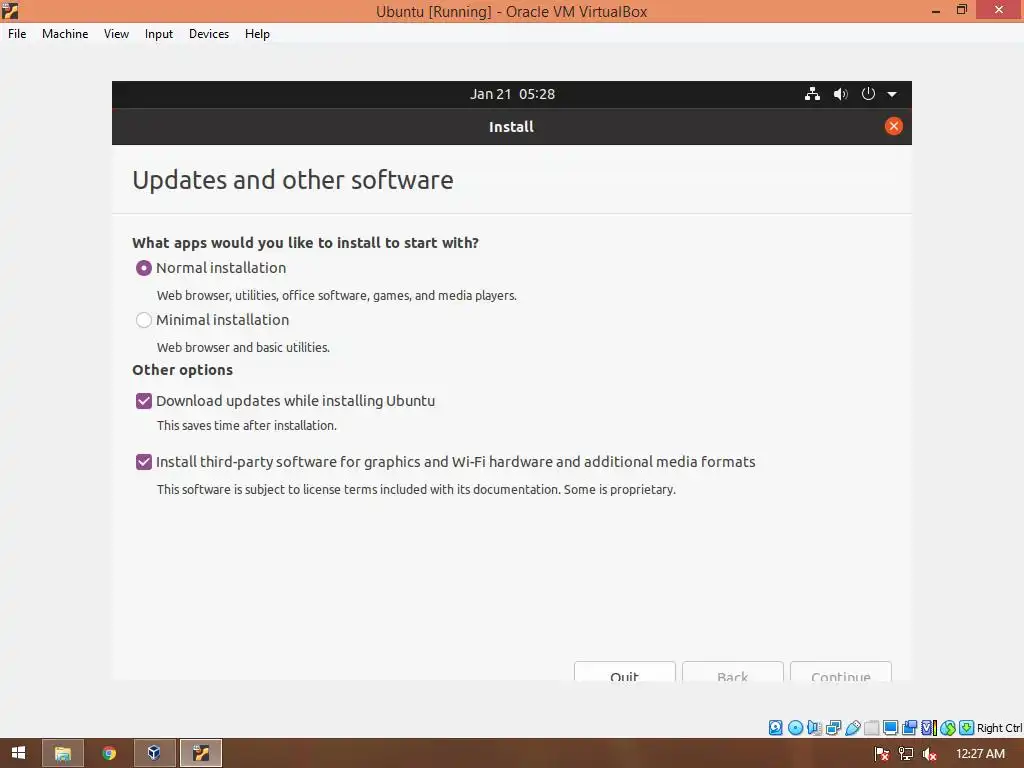Click the Right Ctrl host key label

click(999, 728)
